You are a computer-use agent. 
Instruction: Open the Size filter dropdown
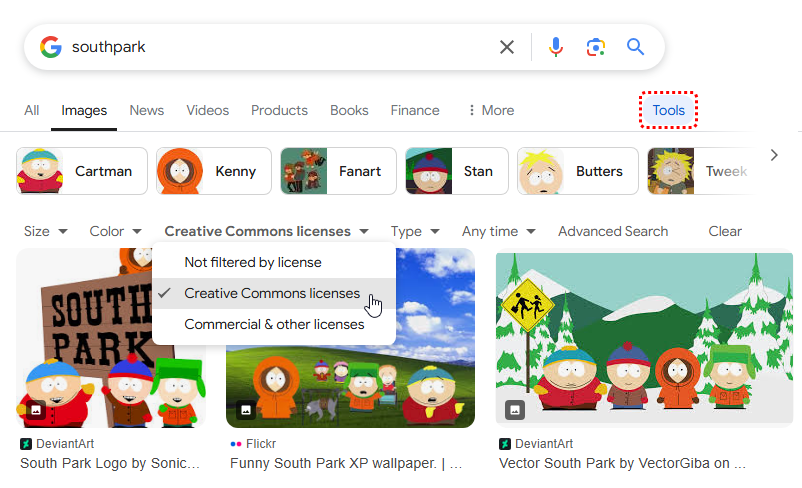(46, 231)
